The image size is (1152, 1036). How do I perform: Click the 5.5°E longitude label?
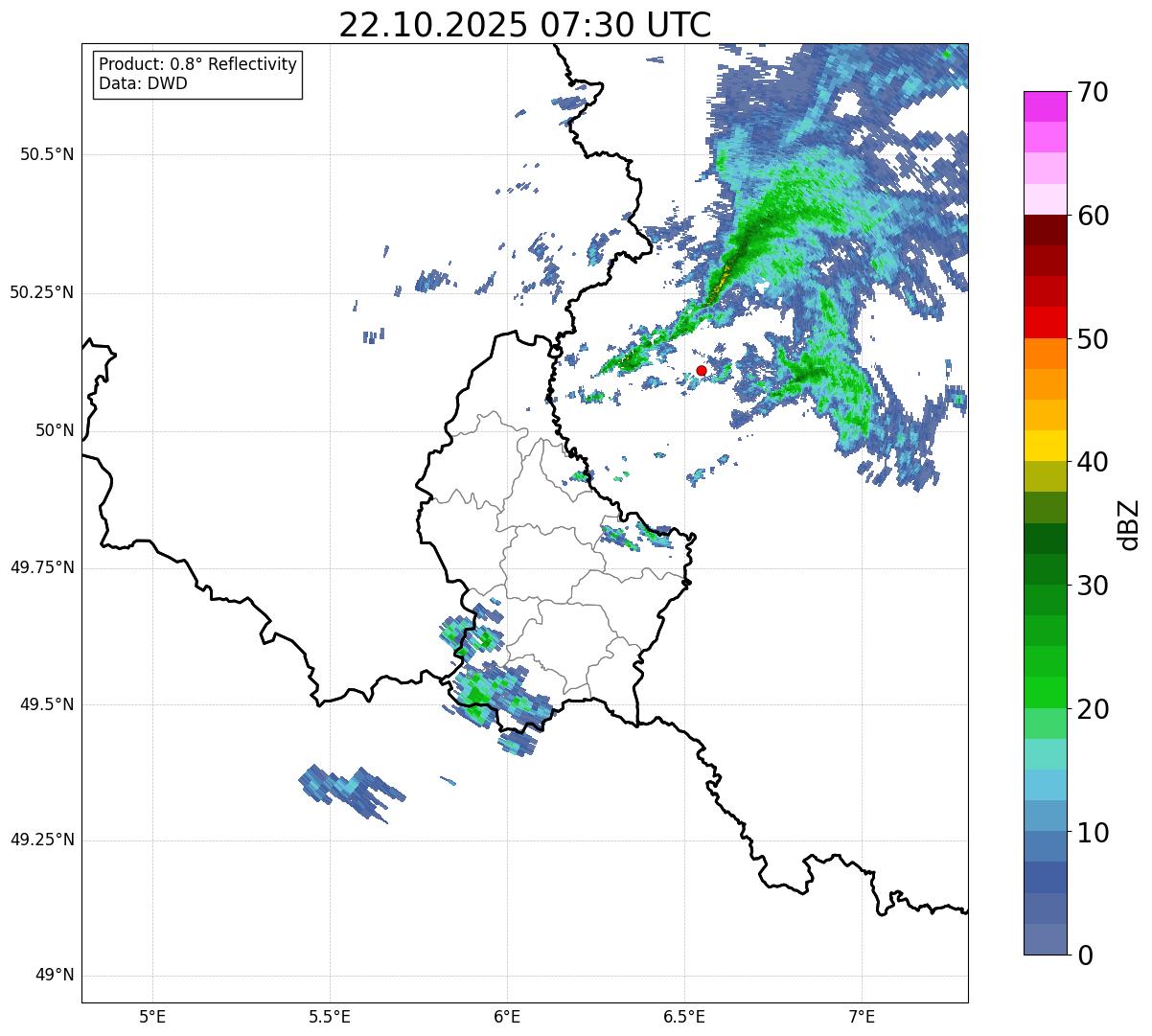[330, 1016]
